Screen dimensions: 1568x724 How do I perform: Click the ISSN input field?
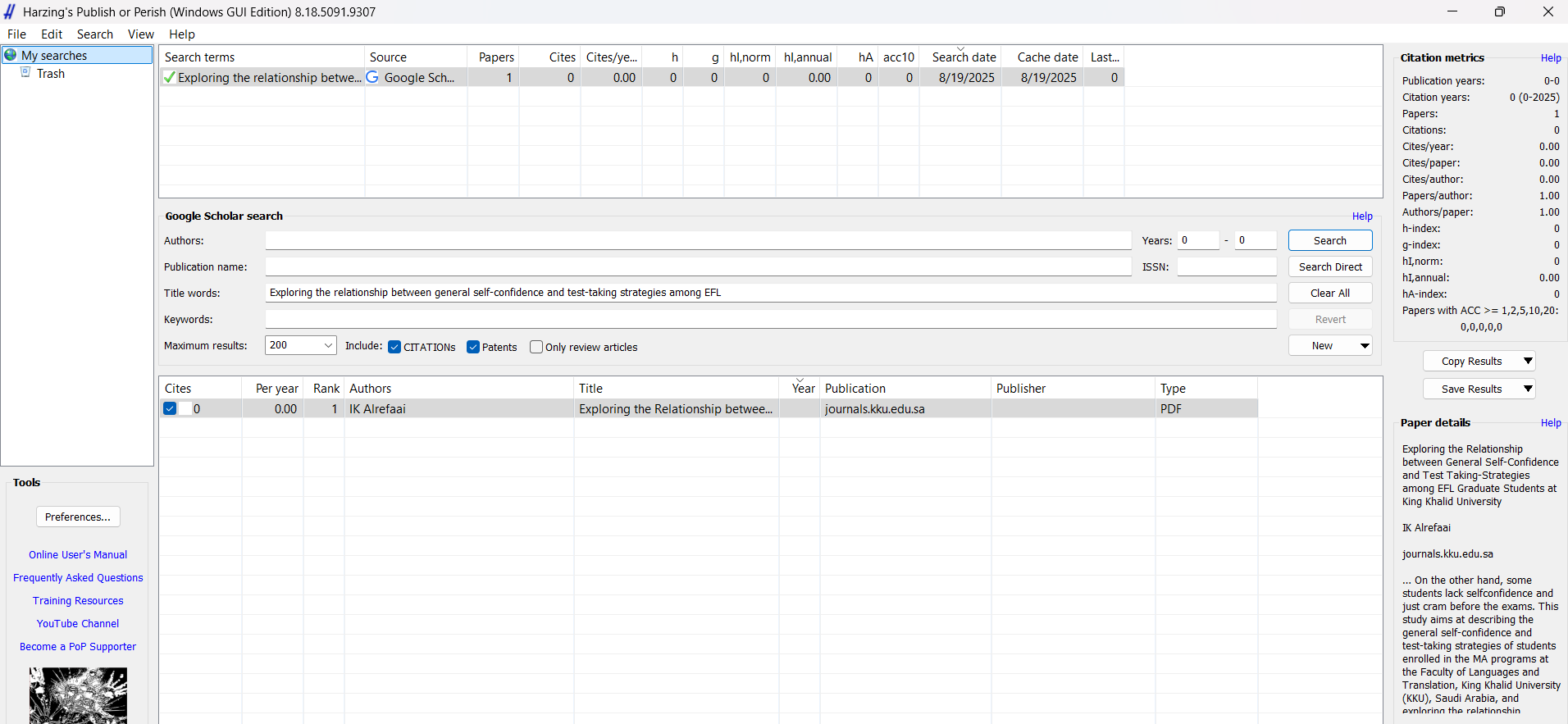1227,266
